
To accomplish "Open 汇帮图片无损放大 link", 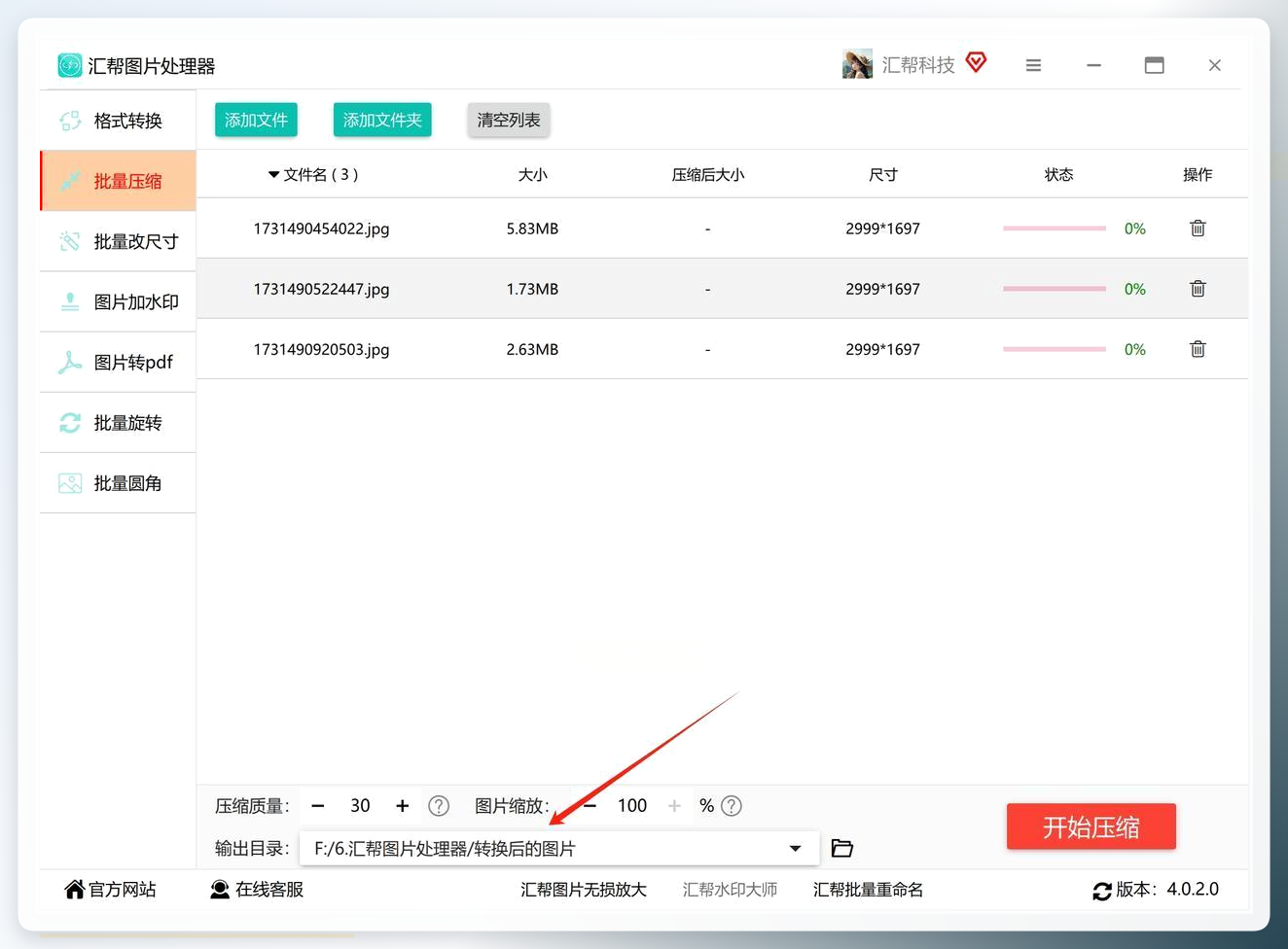I will tap(584, 890).
